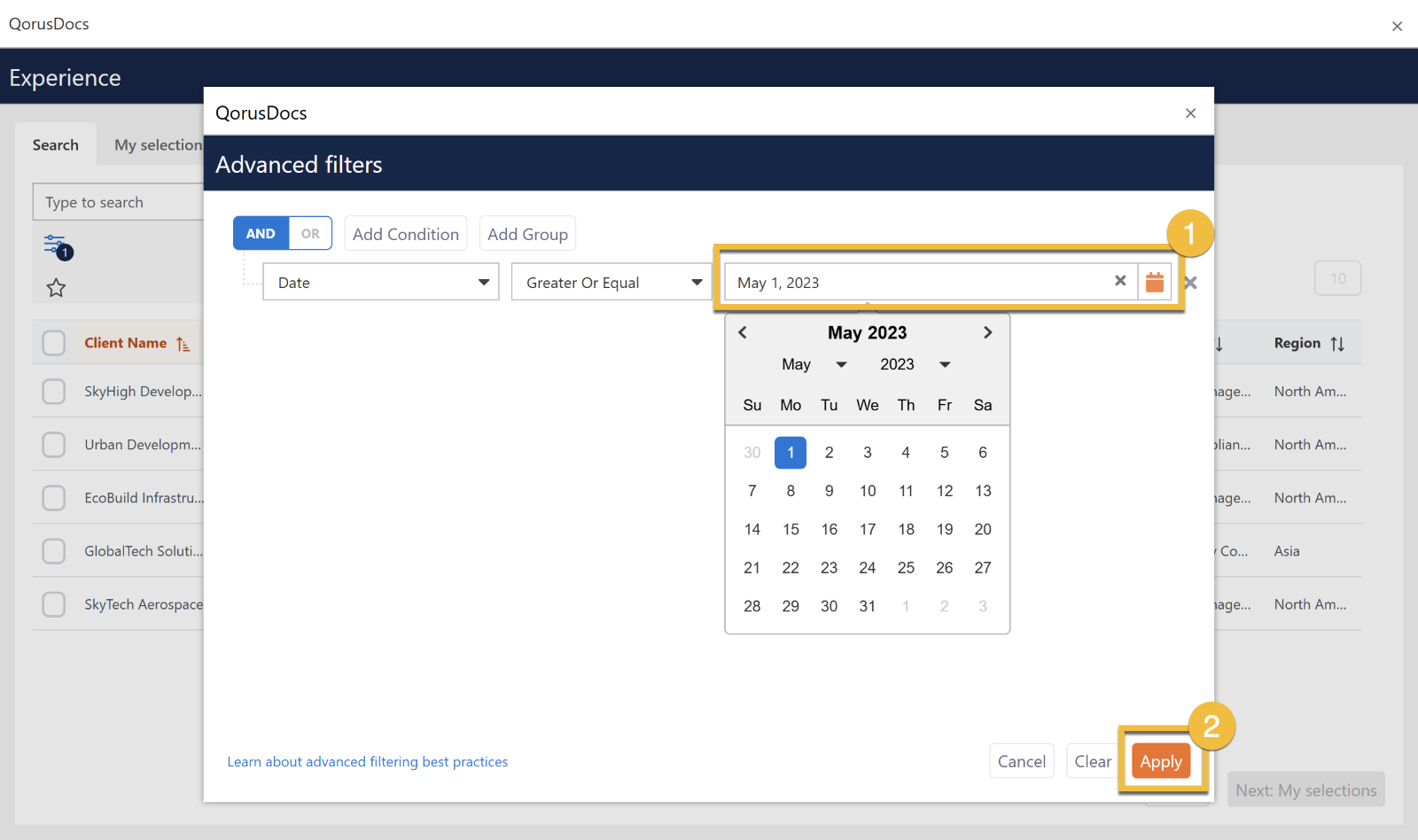Click the page size 10 box

tap(1338, 278)
